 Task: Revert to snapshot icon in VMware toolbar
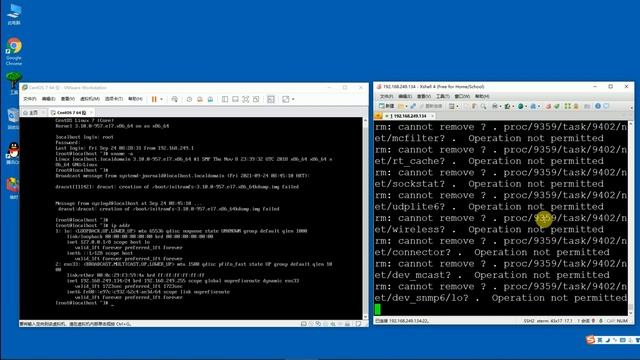click(x=200, y=99)
